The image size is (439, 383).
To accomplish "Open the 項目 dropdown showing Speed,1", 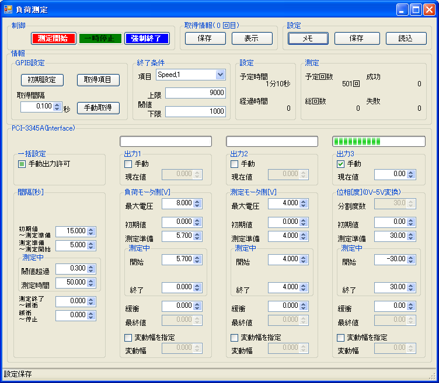I will 191,75.
